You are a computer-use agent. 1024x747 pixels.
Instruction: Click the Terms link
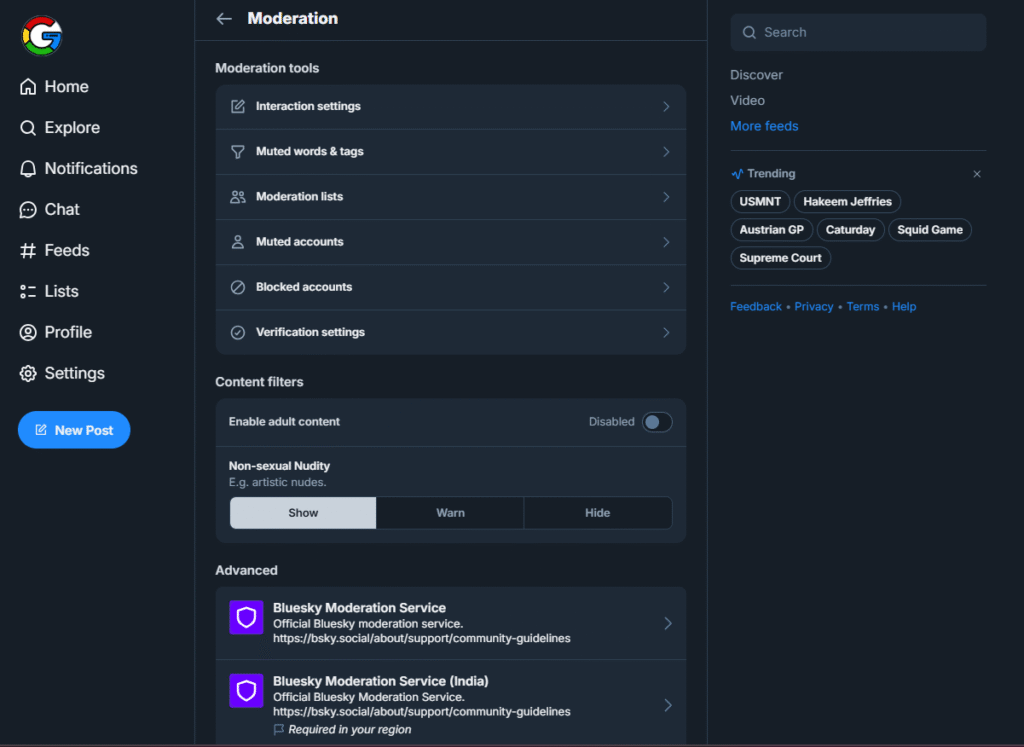(863, 307)
